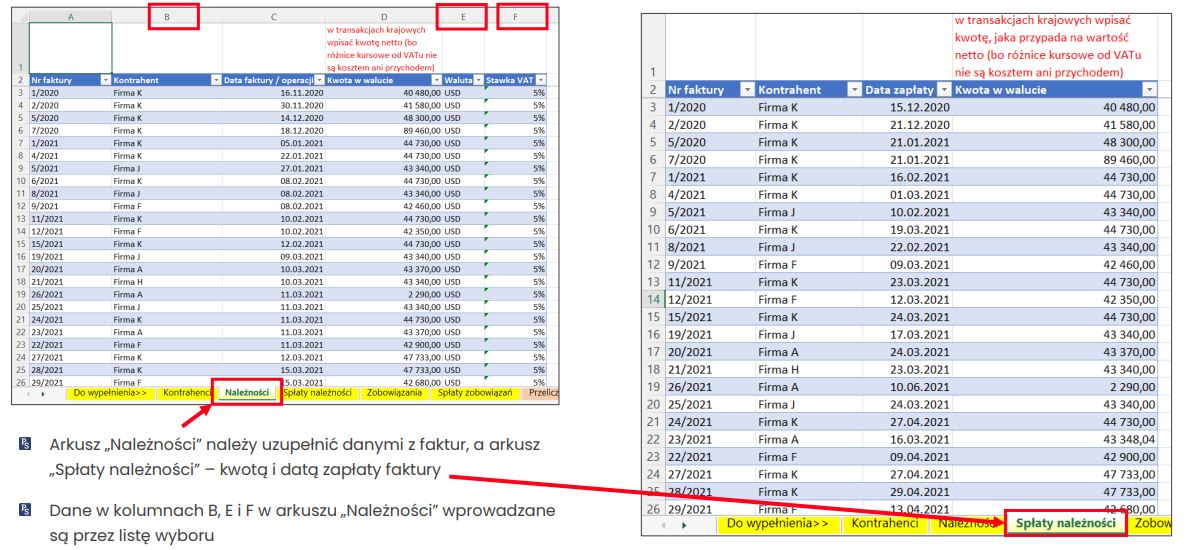Open Do wypełnienia>> tab in right spreadsheet

click(777, 523)
